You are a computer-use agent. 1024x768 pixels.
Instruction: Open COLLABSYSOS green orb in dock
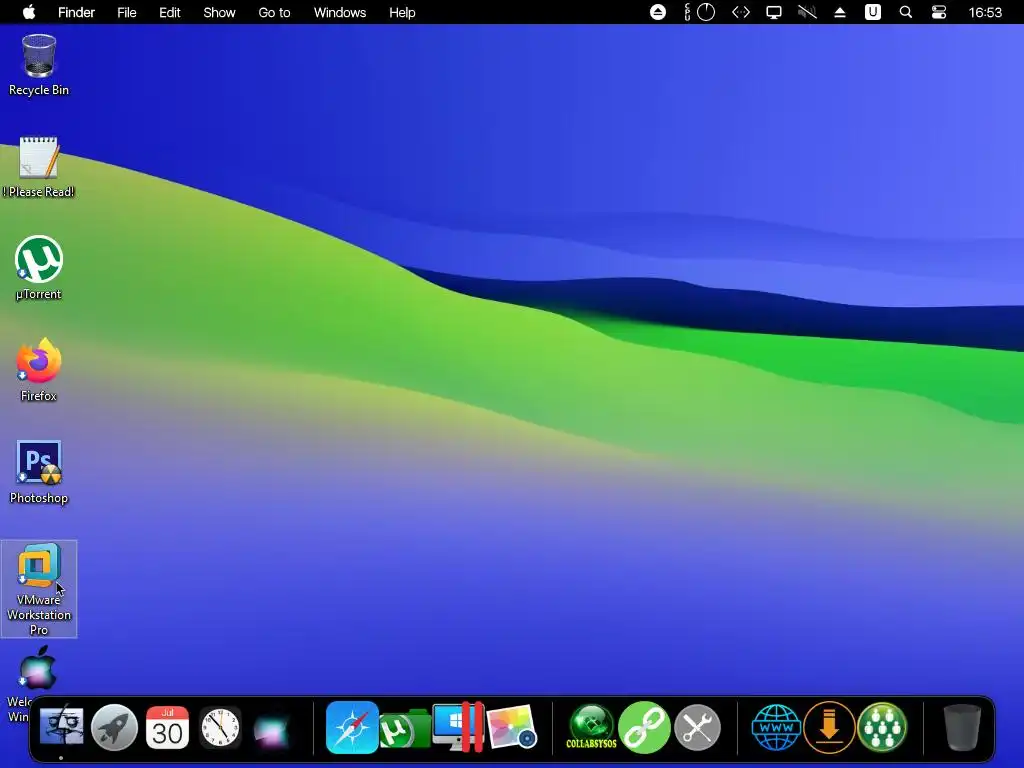[x=591, y=727]
